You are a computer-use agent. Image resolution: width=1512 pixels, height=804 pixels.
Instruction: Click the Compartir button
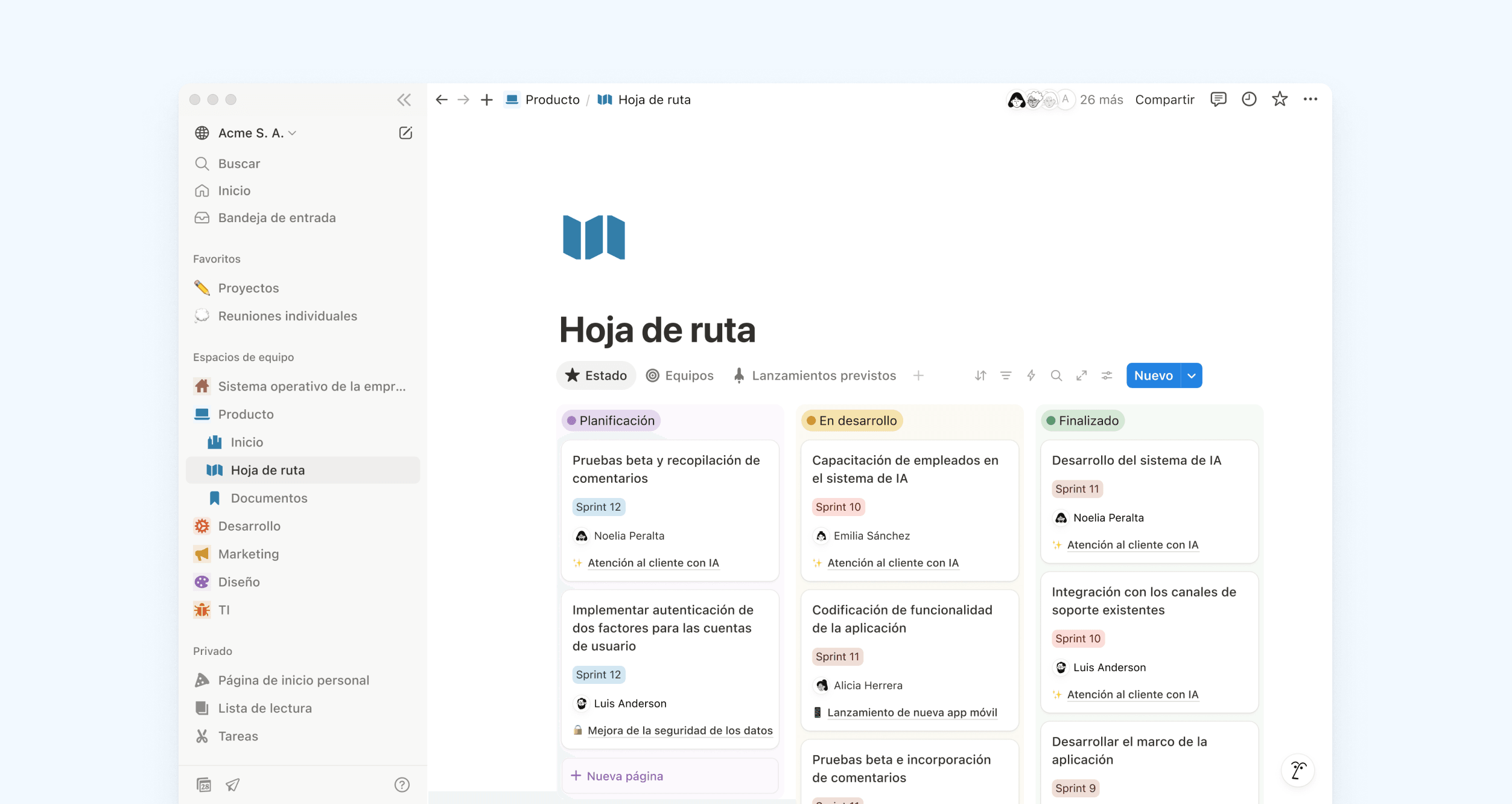click(1164, 100)
